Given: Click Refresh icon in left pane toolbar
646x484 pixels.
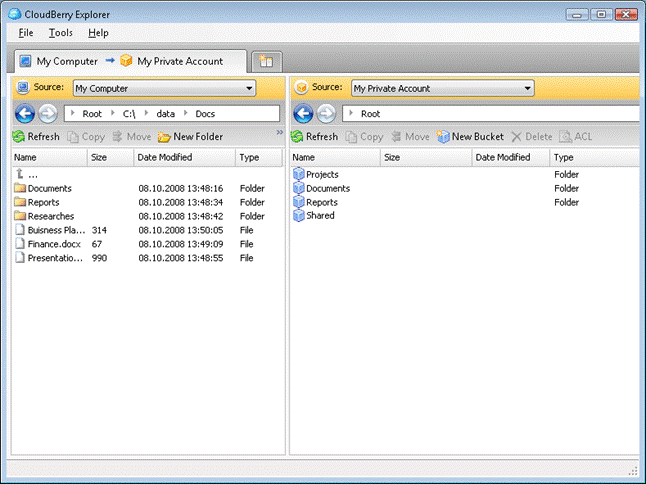Looking at the screenshot, I should 19,137.
